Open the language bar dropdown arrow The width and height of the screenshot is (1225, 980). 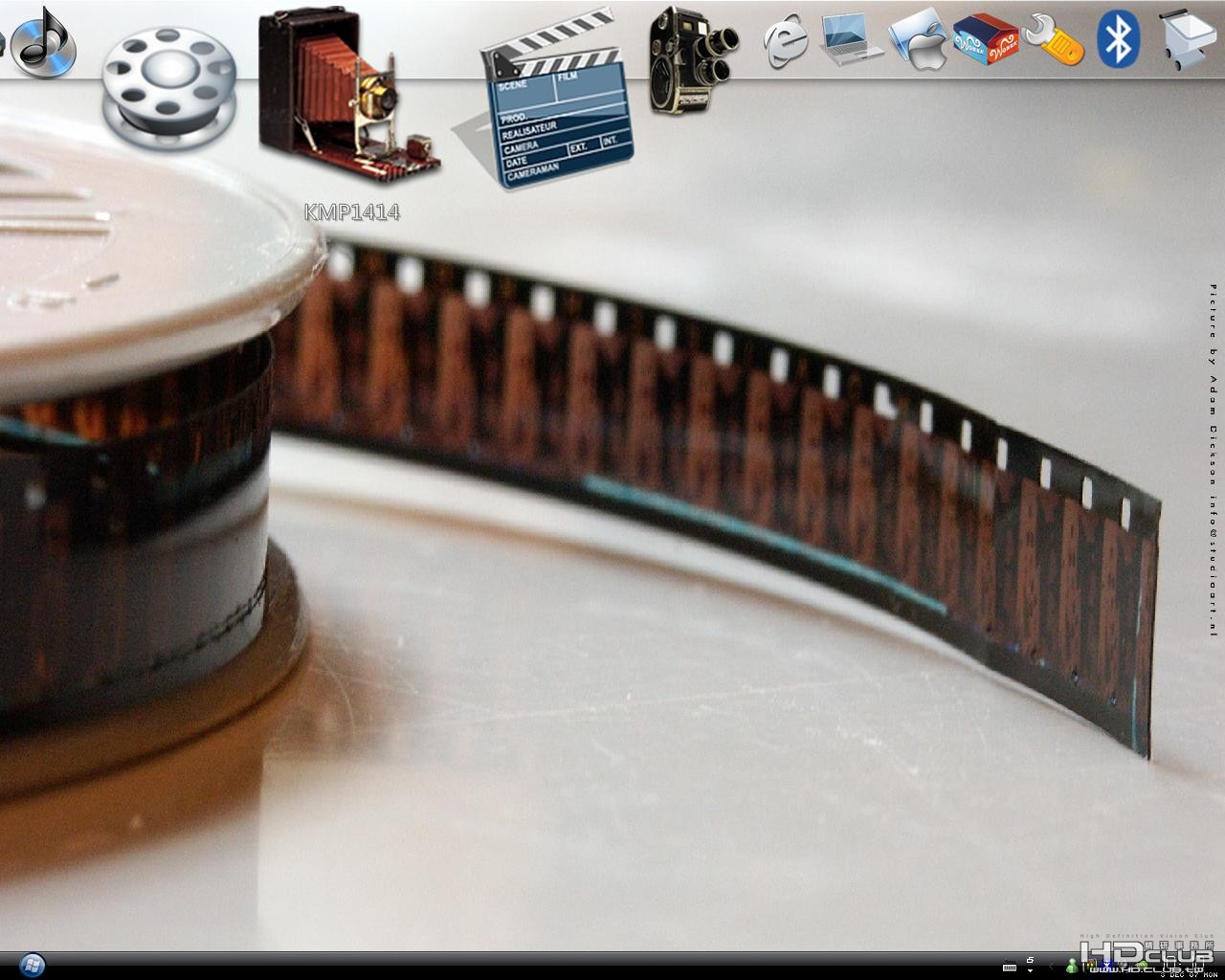tap(1030, 970)
